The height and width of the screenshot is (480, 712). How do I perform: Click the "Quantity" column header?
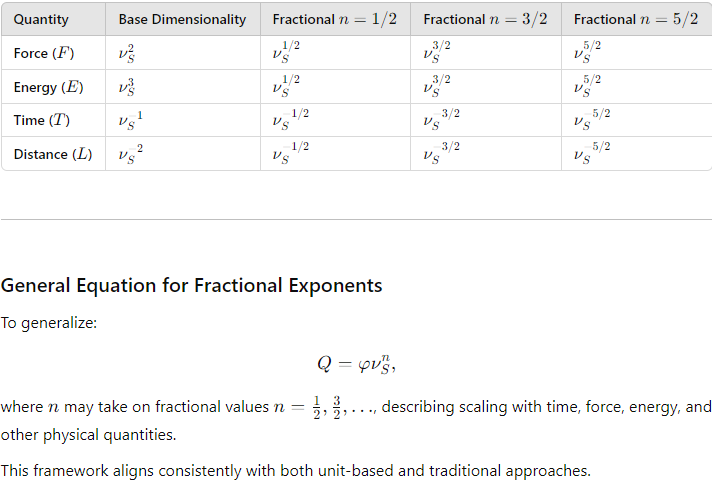tap(41, 20)
